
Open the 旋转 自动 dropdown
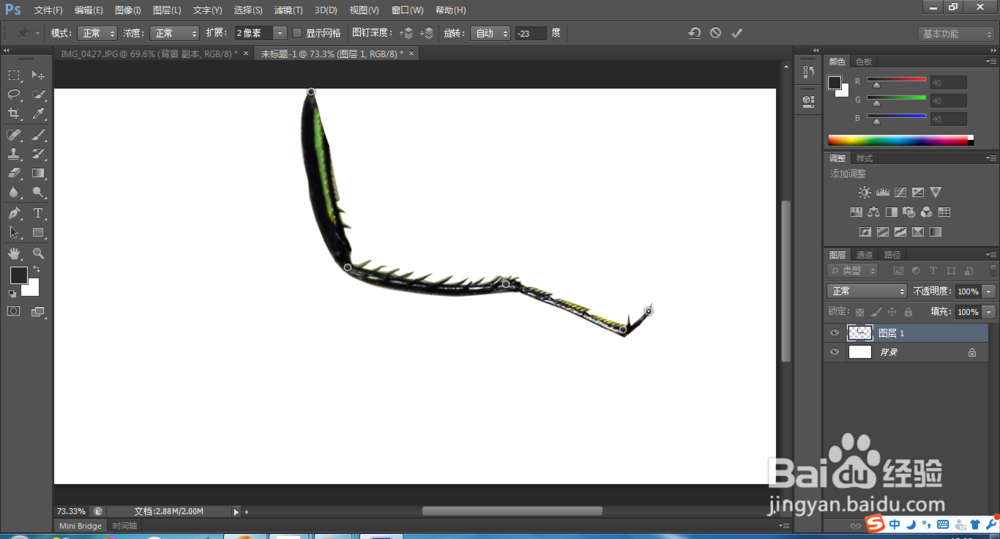pos(490,33)
